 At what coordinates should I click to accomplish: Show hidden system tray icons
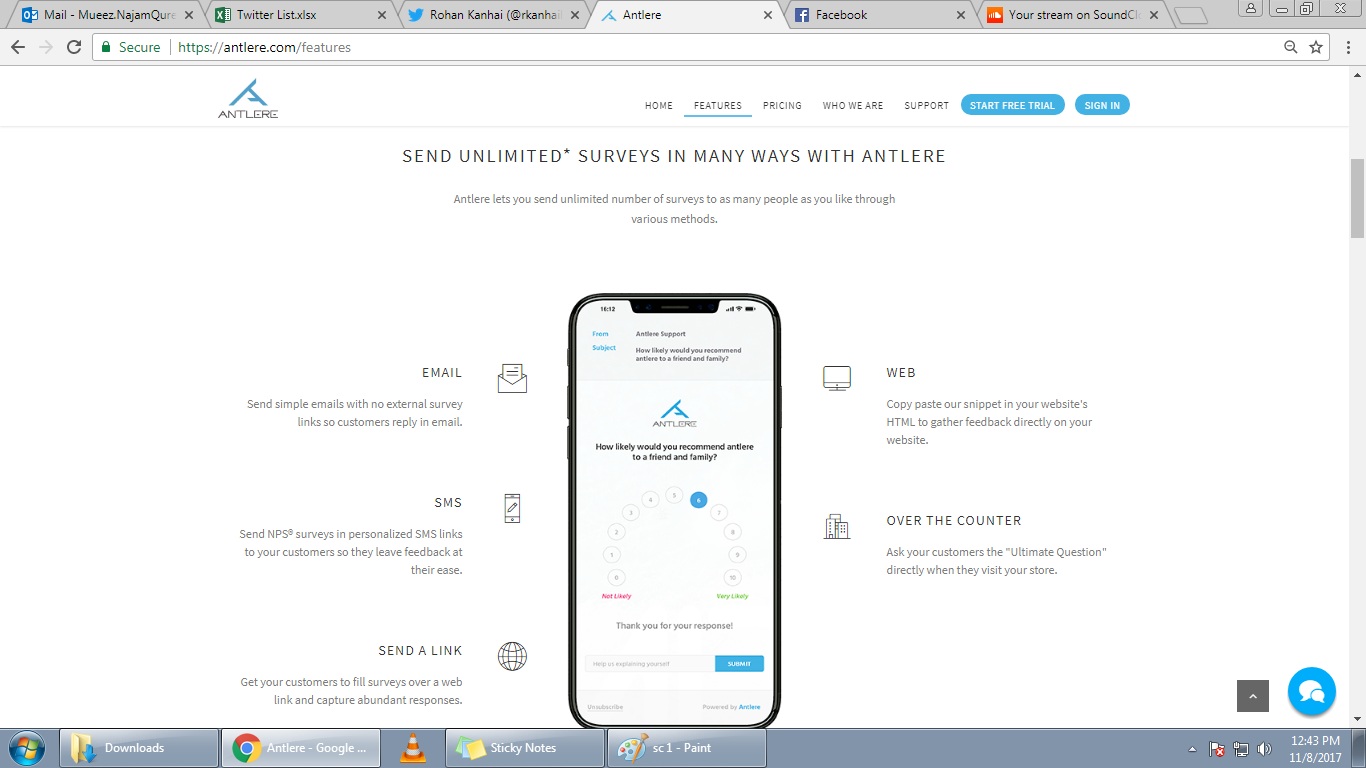coord(1192,749)
